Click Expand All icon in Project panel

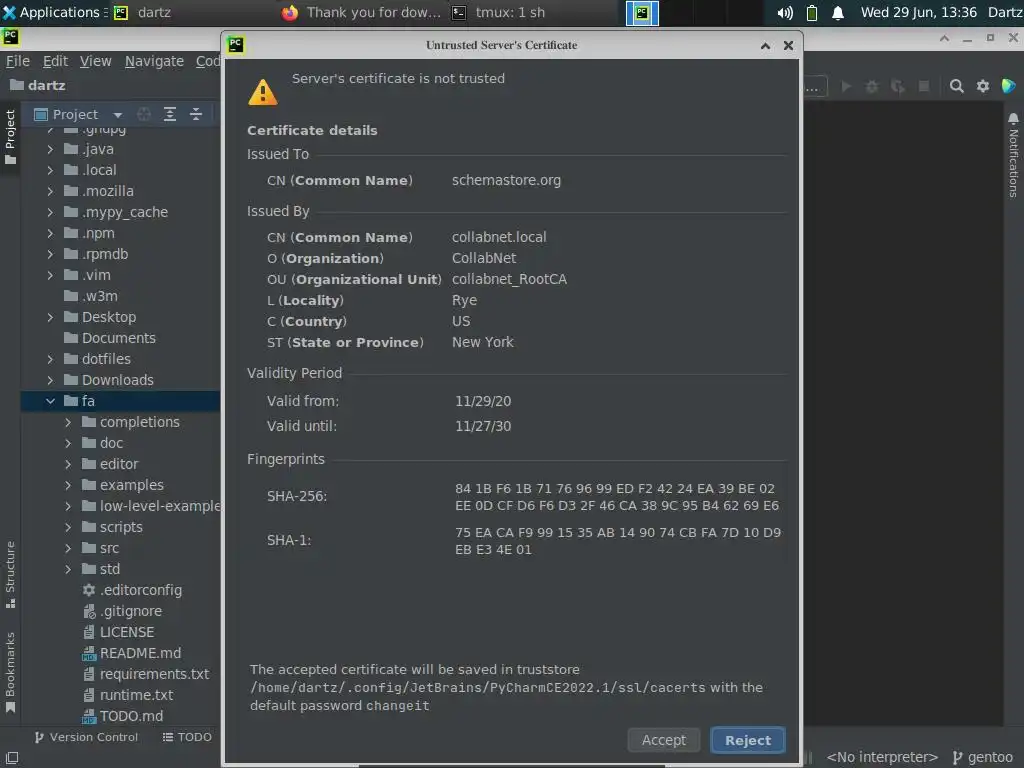170,114
